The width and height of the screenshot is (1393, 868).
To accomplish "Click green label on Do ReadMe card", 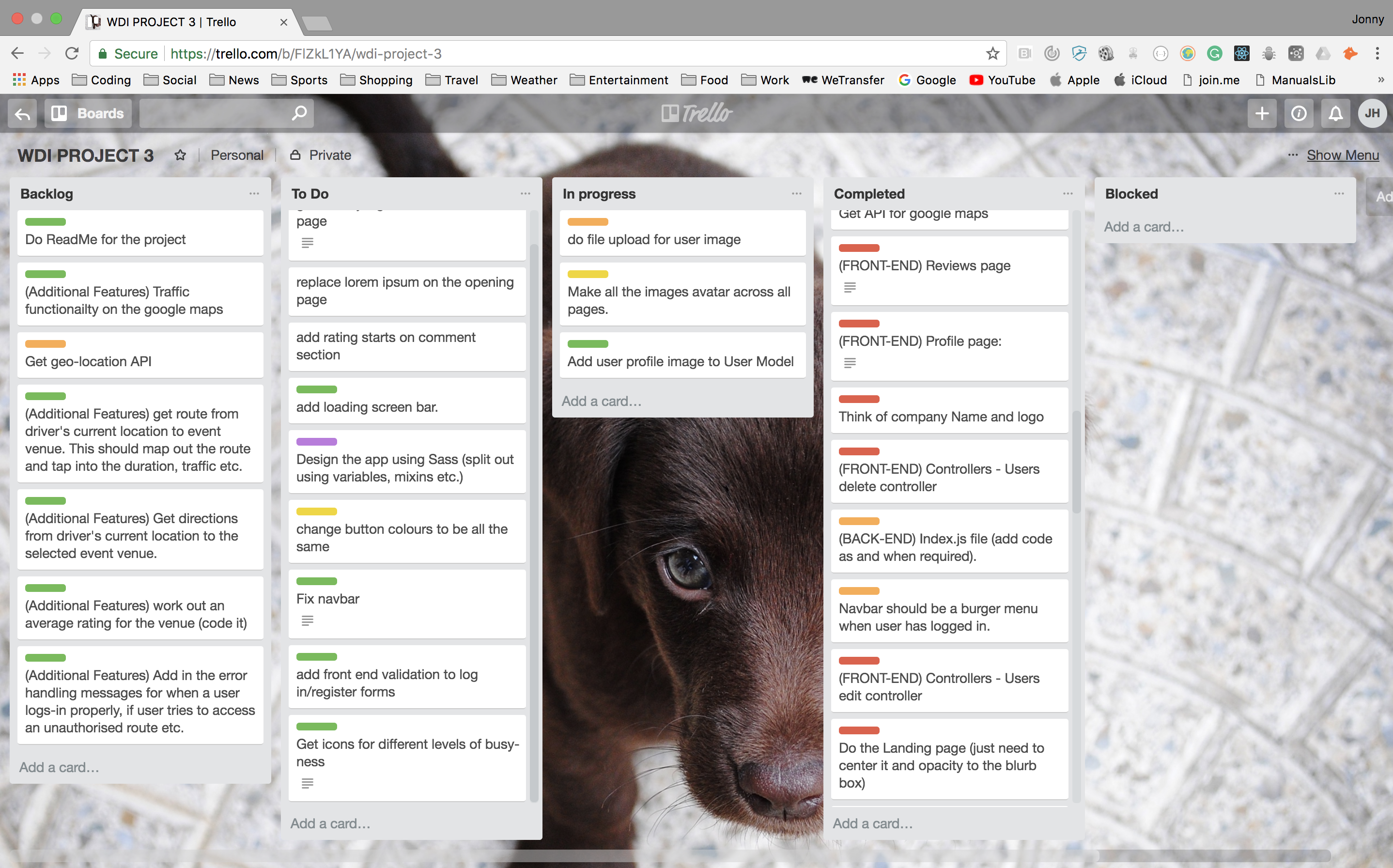I will [x=46, y=222].
